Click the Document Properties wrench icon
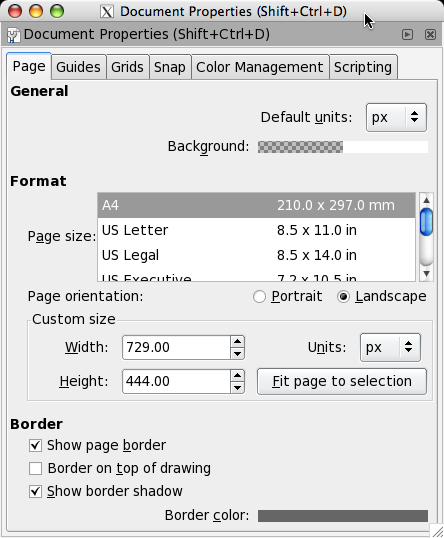Image resolution: width=444 pixels, height=538 pixels. coord(13,36)
